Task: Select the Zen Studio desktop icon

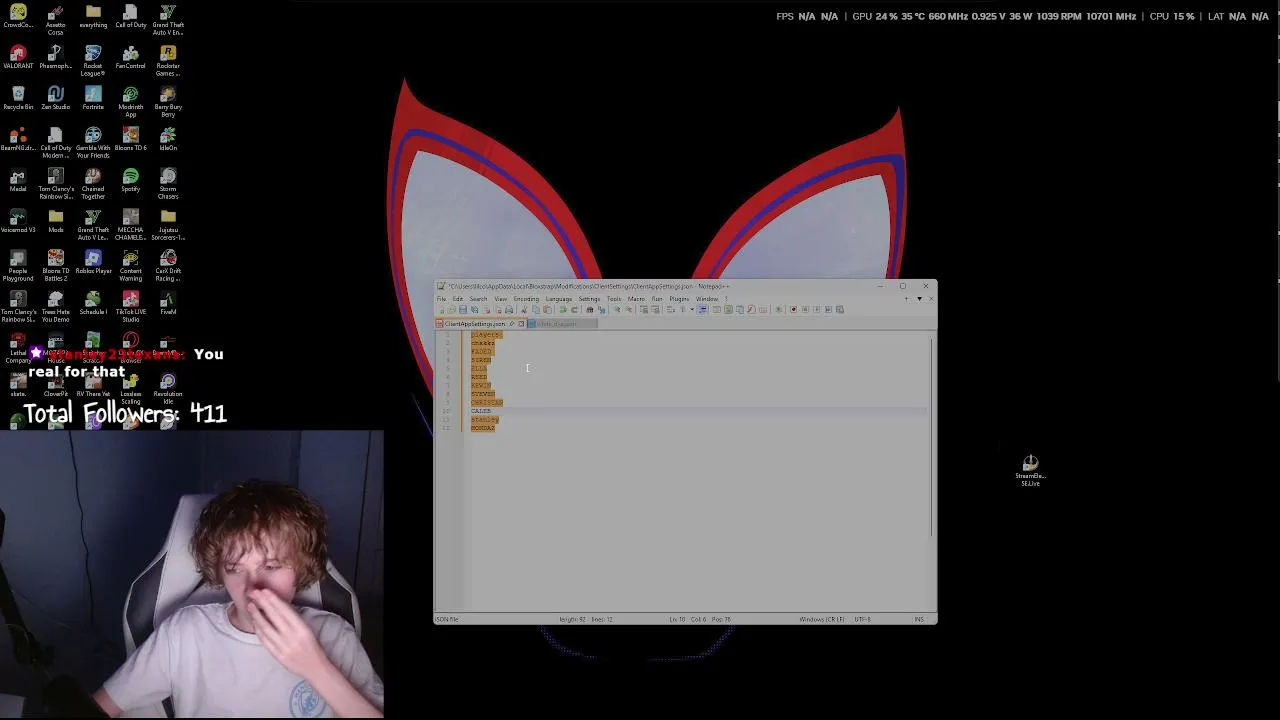Action: 55,99
